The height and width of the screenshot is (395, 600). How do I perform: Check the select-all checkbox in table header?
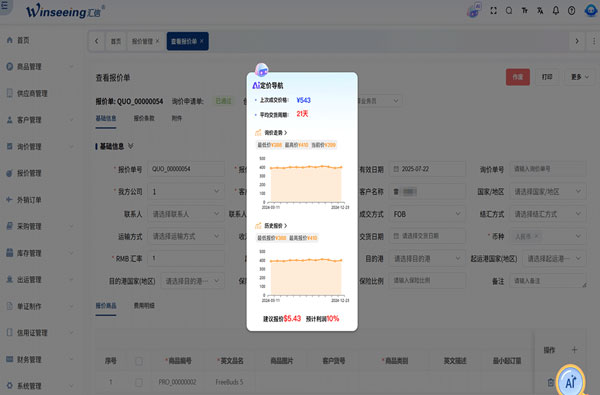[139, 361]
